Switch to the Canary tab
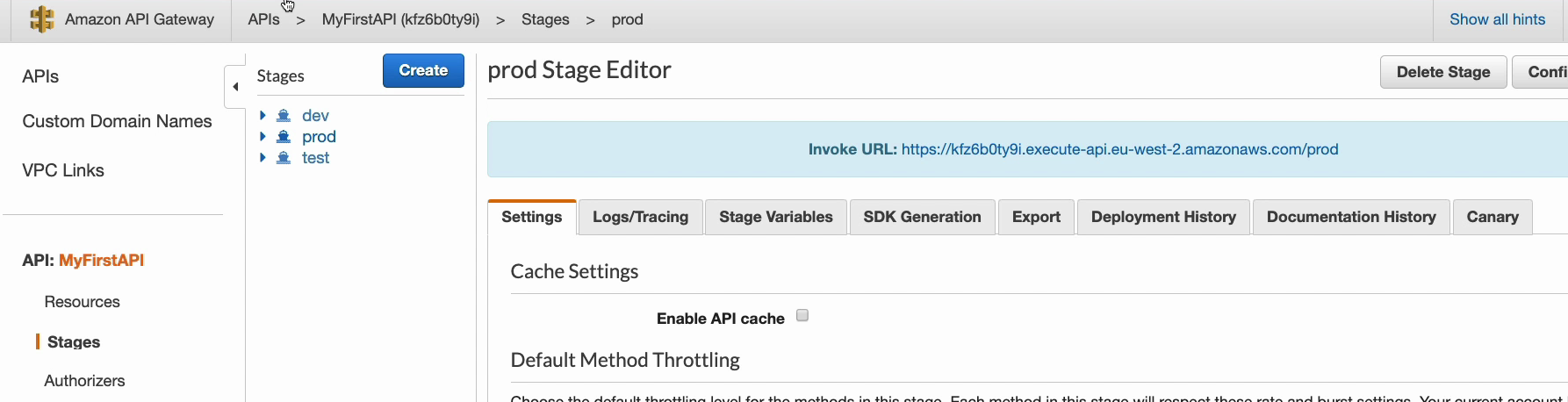 pos(1492,217)
